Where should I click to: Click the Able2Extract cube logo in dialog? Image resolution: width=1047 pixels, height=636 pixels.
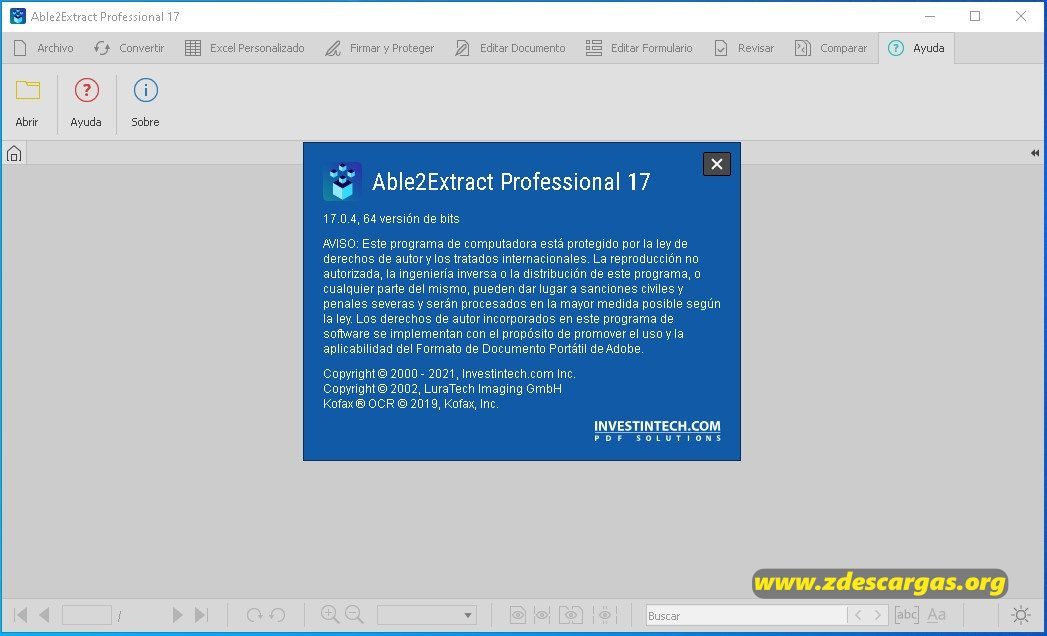tap(342, 181)
